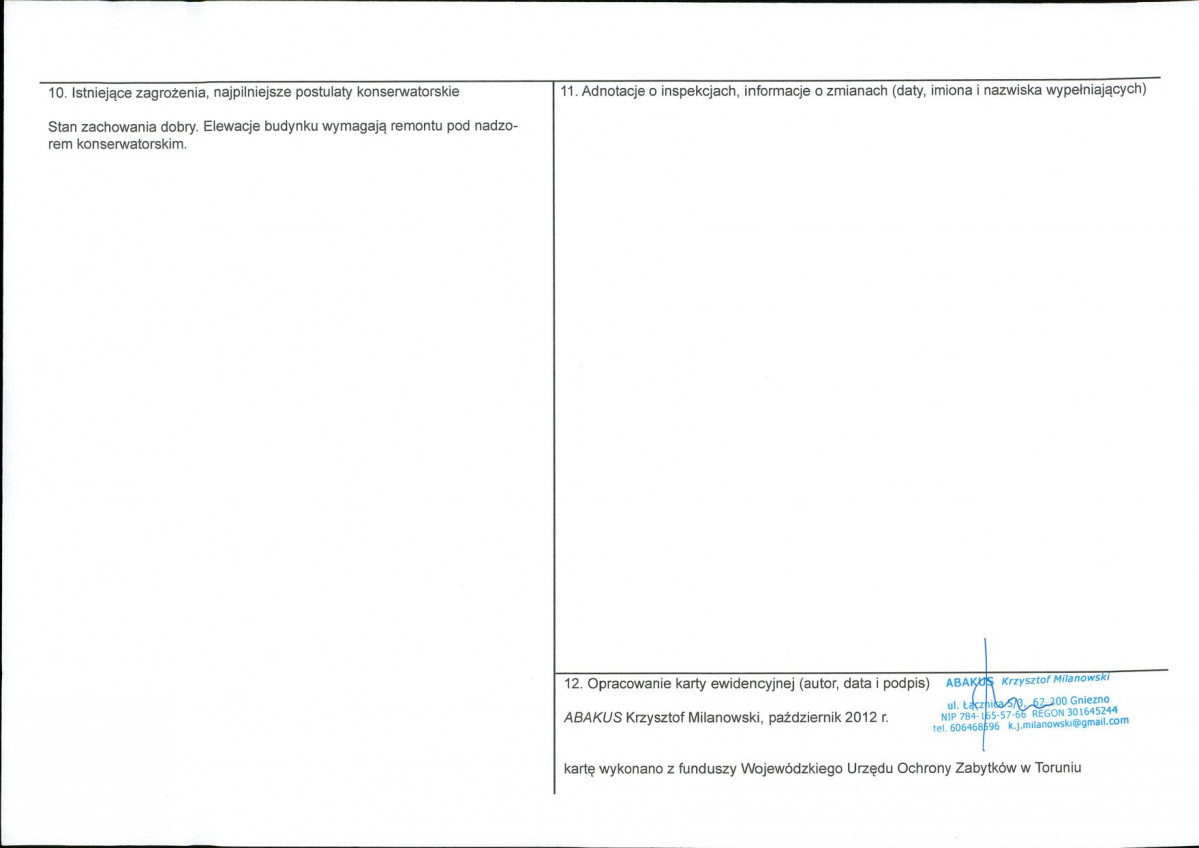Click the words "rem konserwatorskim" on second line

pos(117,144)
